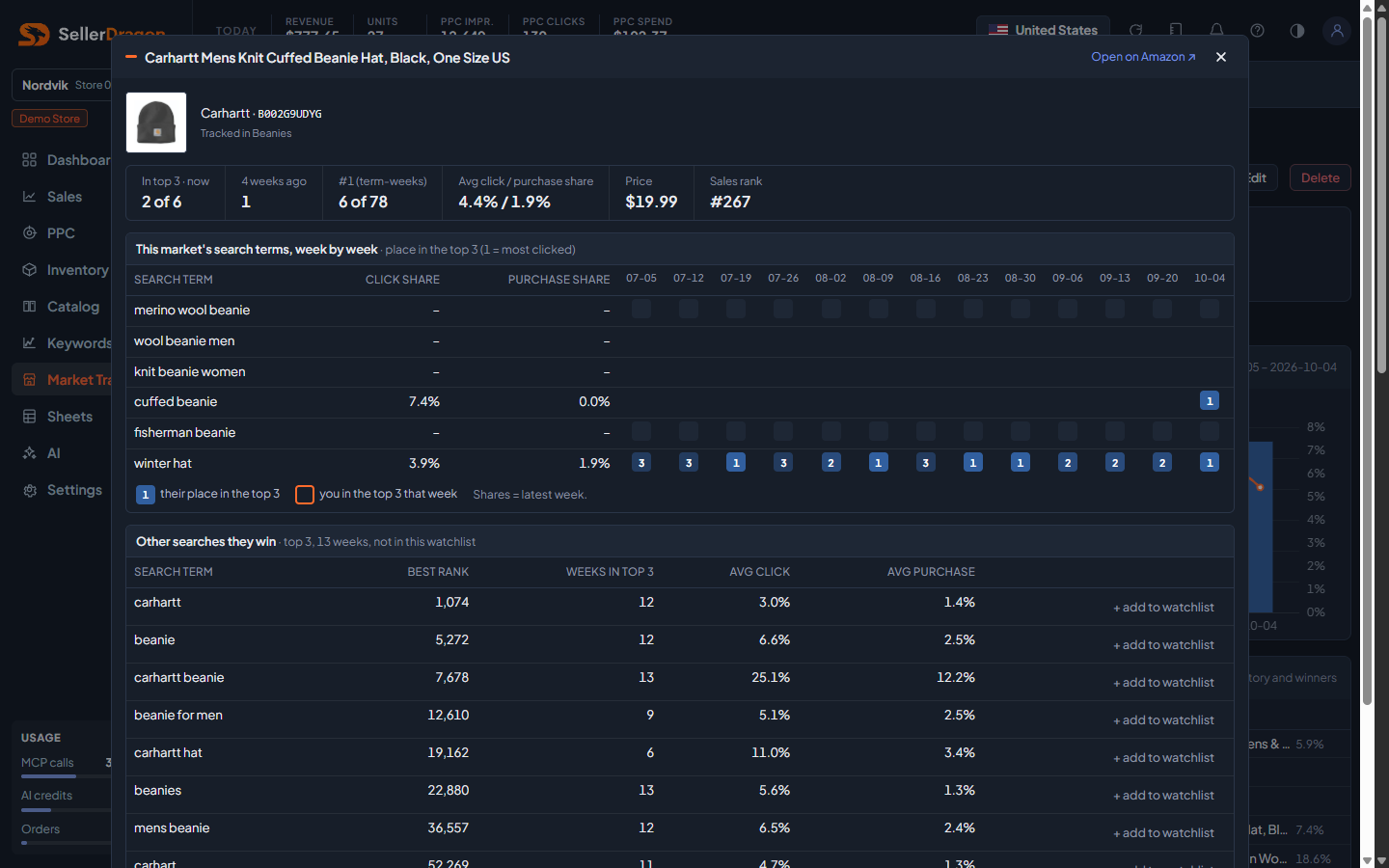
Task: Toggle the dark/light theme icon
Action: pyautogui.click(x=1297, y=31)
